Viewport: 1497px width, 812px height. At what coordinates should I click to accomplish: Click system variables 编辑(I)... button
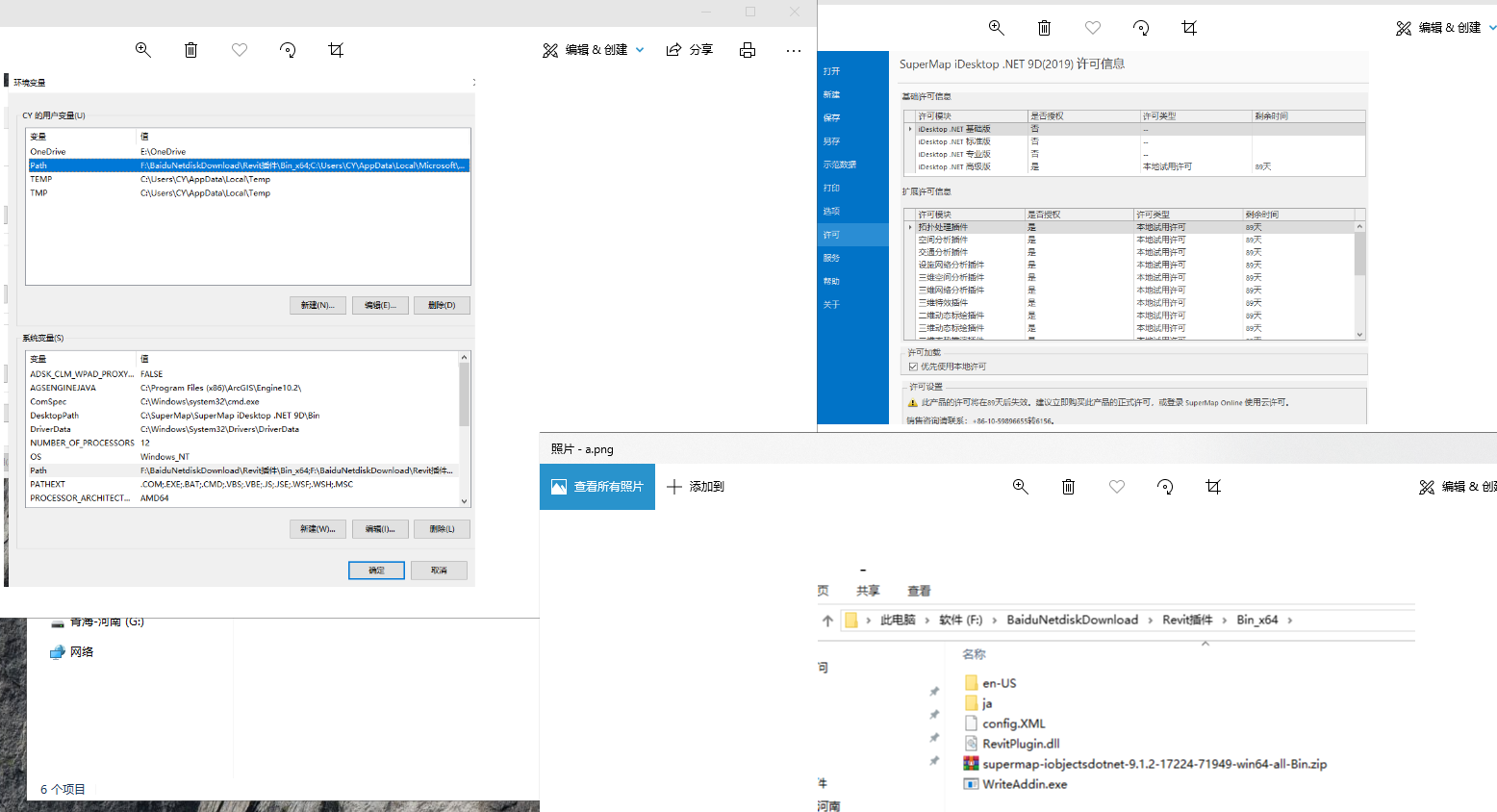click(x=380, y=529)
